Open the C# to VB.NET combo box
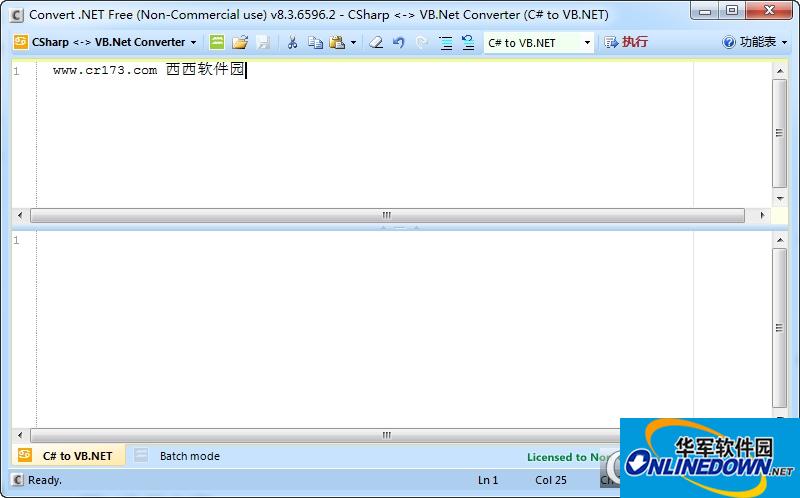 point(538,42)
